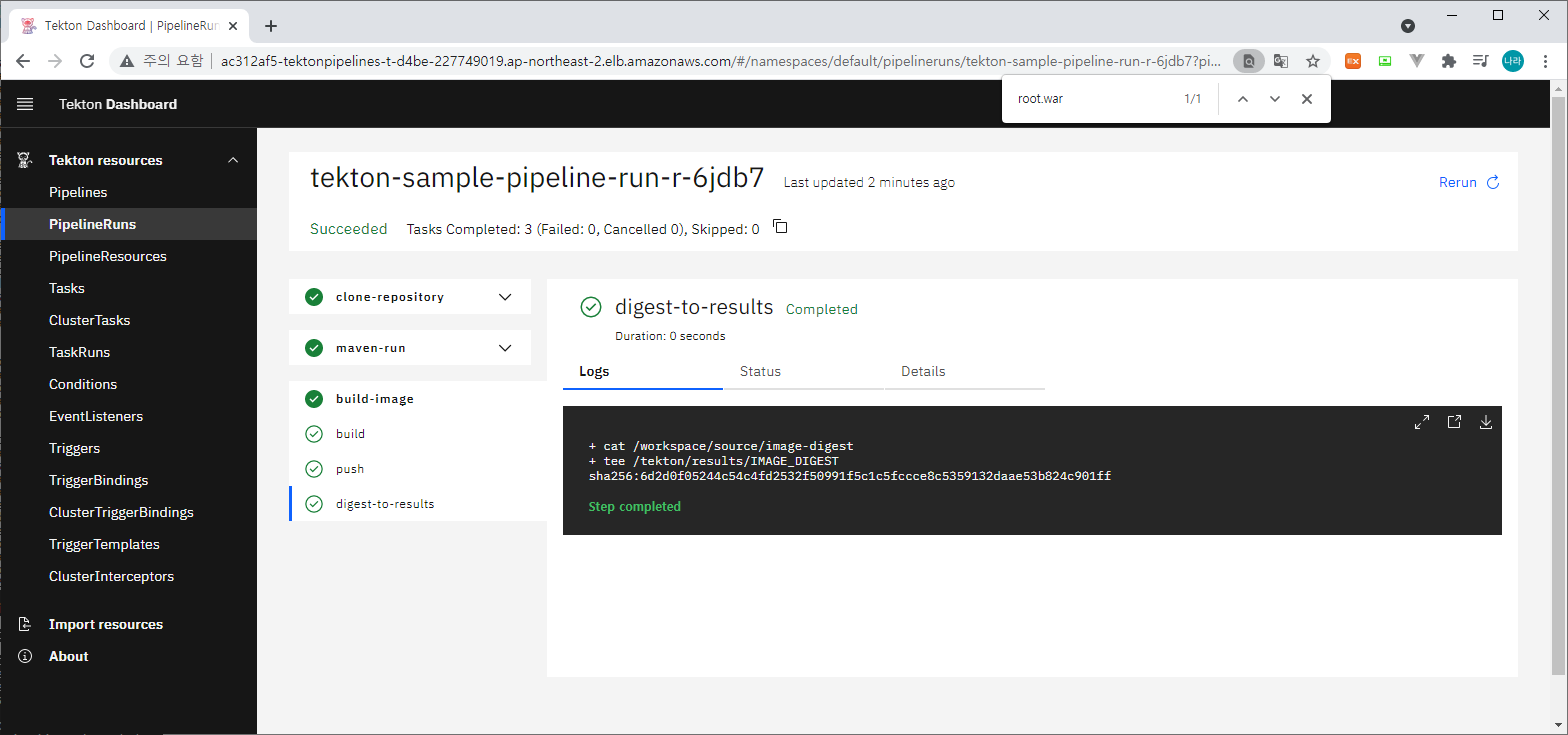Viewport: 1568px width, 735px height.
Task: Open ClusterTriggerBindings in the sidebar
Action: click(128, 512)
